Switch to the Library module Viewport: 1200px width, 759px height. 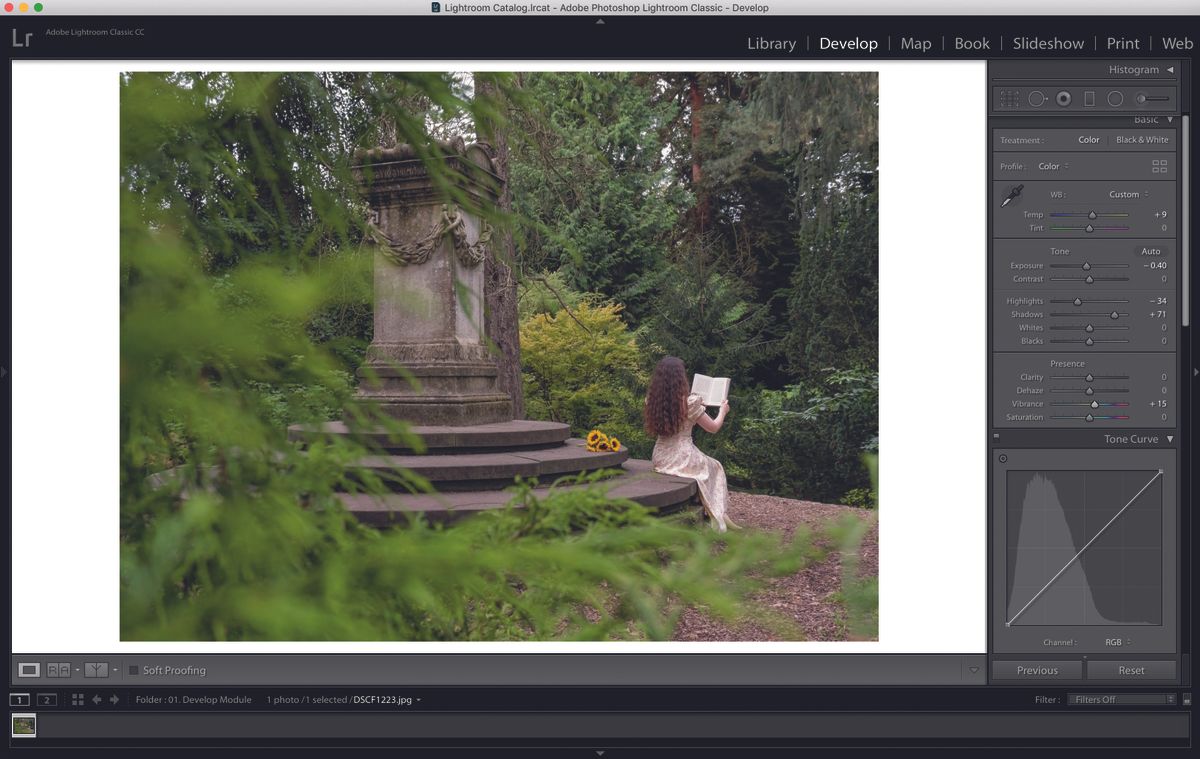pyautogui.click(x=772, y=43)
